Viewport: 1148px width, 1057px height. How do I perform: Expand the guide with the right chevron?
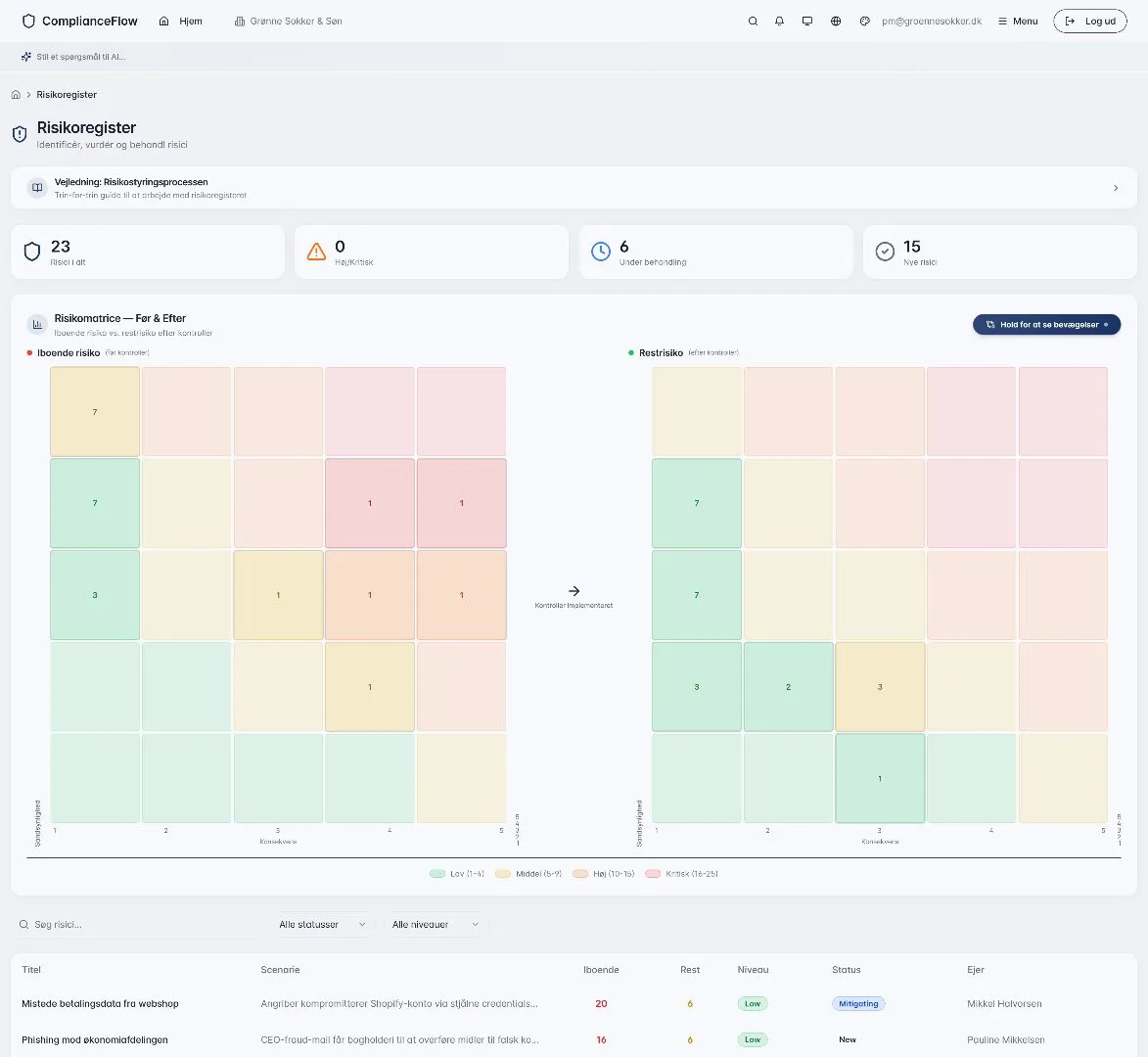coord(1116,188)
